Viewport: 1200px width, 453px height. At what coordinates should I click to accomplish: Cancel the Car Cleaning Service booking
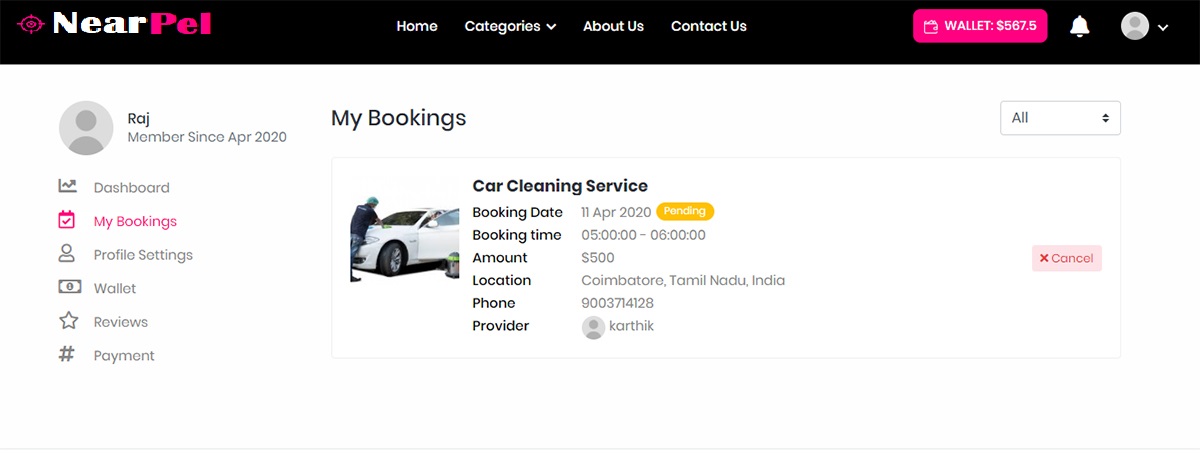(x=1066, y=258)
